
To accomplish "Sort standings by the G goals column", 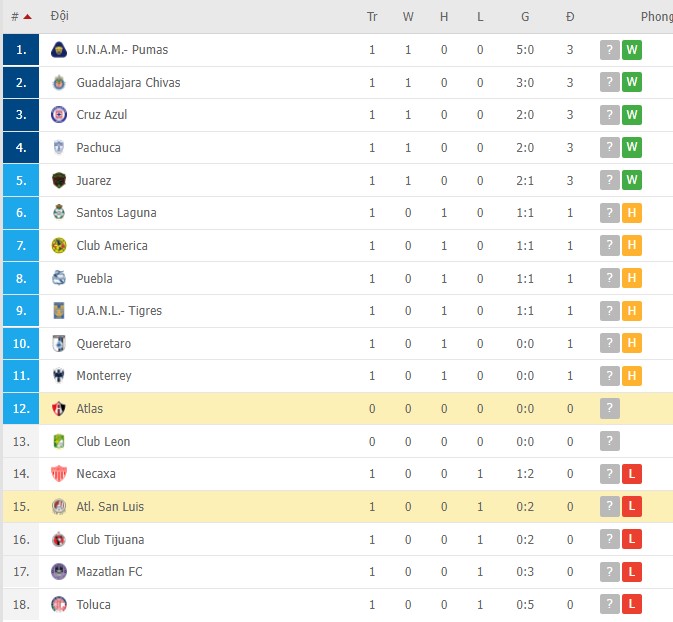I will tap(525, 16).
